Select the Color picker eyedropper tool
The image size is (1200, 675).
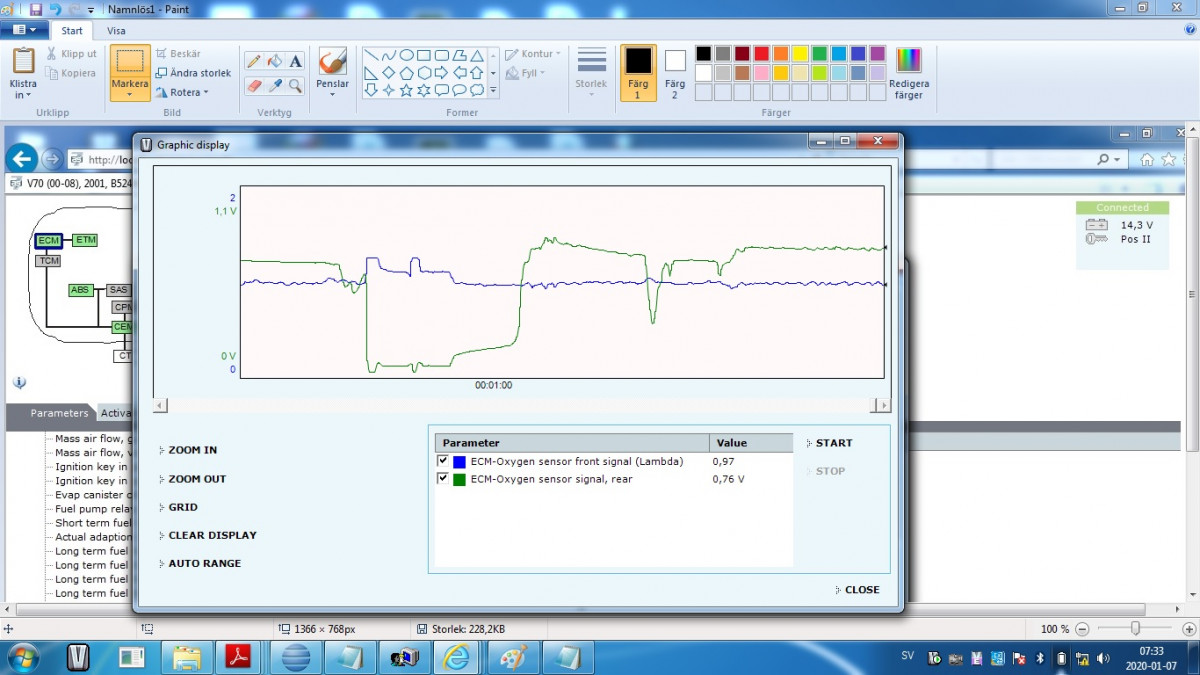(x=275, y=86)
